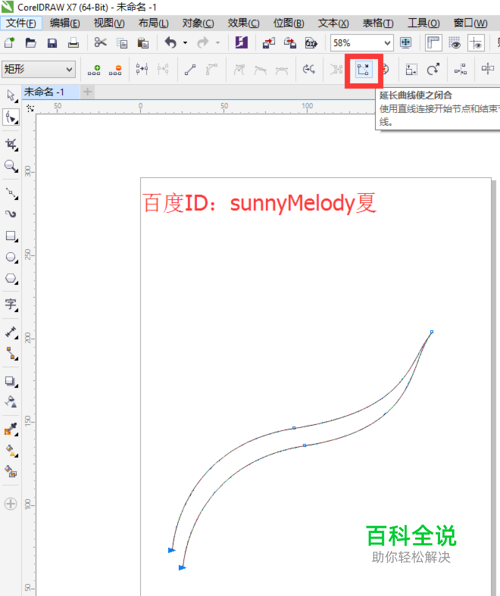This screenshot has width=500, height=596.
Task: Select the Ellipse tool
Action: coord(11,258)
